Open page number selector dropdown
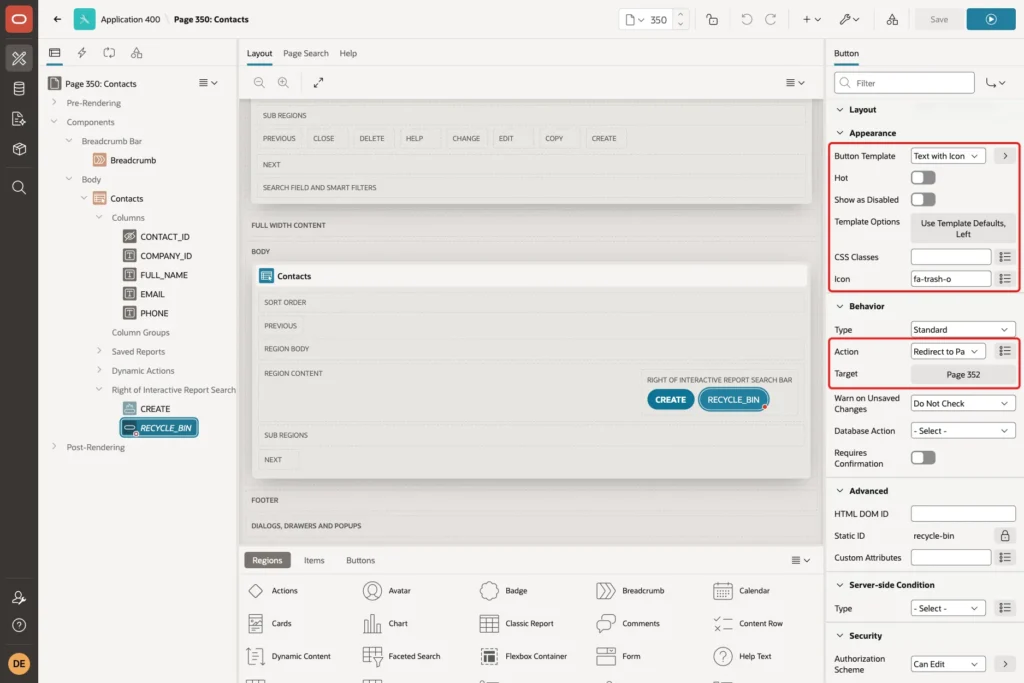The height and width of the screenshot is (683, 1024). [x=634, y=20]
